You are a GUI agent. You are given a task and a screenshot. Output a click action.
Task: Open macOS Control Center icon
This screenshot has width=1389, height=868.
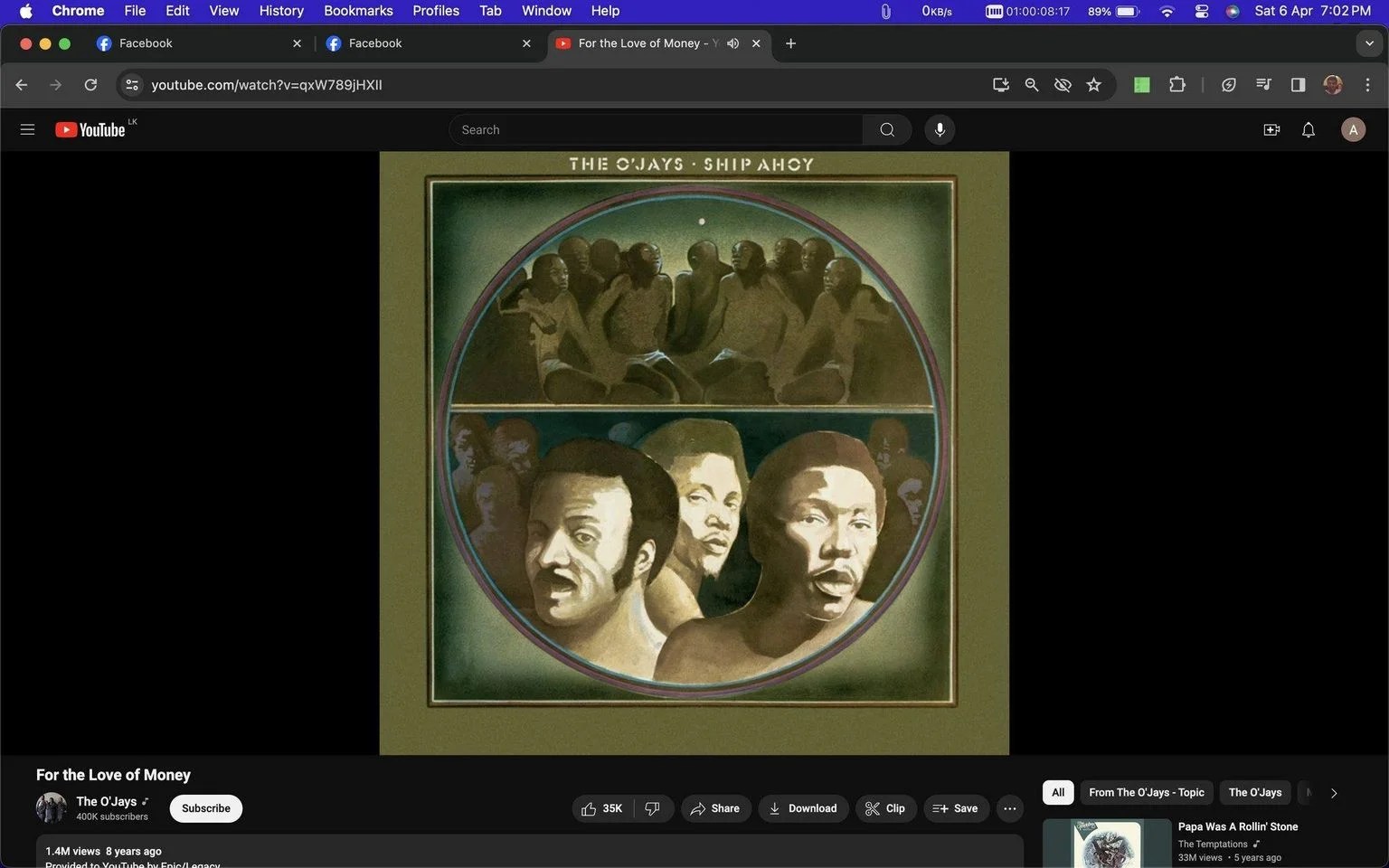[1201, 11]
